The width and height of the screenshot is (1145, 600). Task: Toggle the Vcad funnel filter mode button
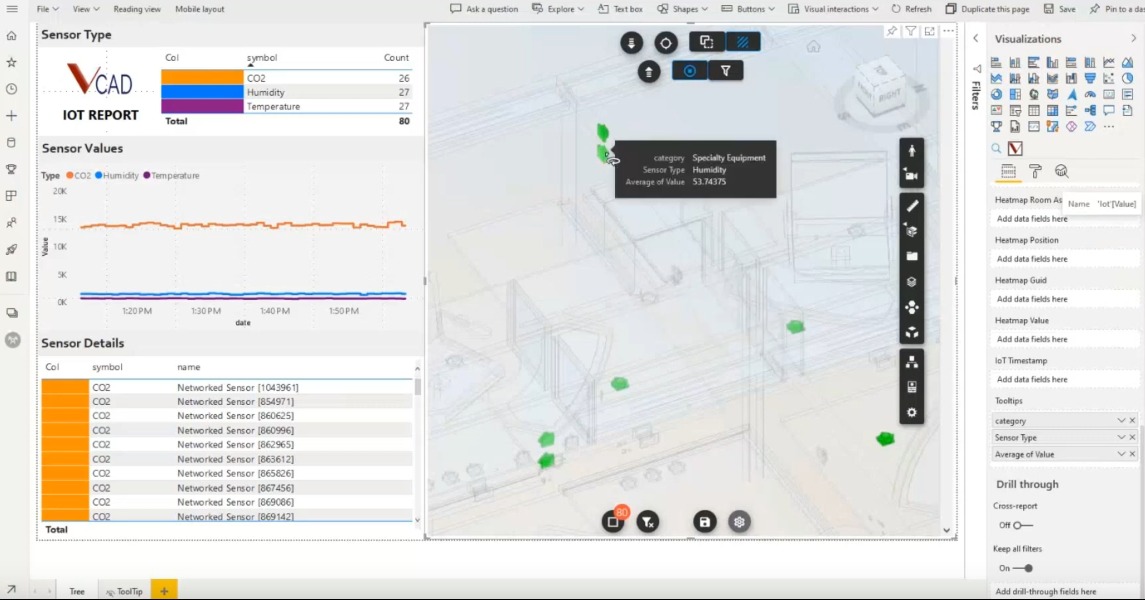pos(725,71)
